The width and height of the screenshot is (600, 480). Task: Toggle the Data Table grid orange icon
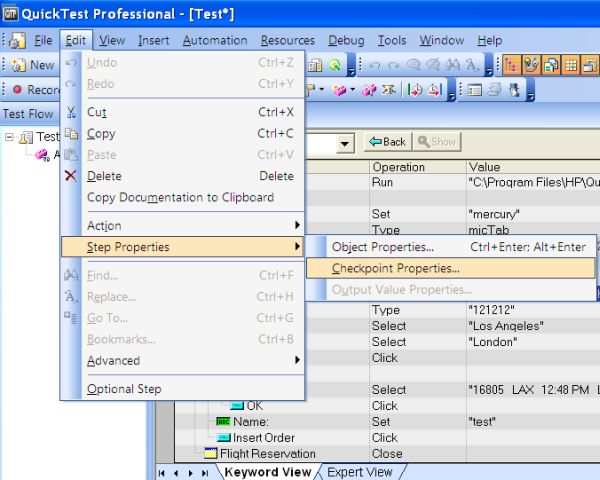pos(571,65)
